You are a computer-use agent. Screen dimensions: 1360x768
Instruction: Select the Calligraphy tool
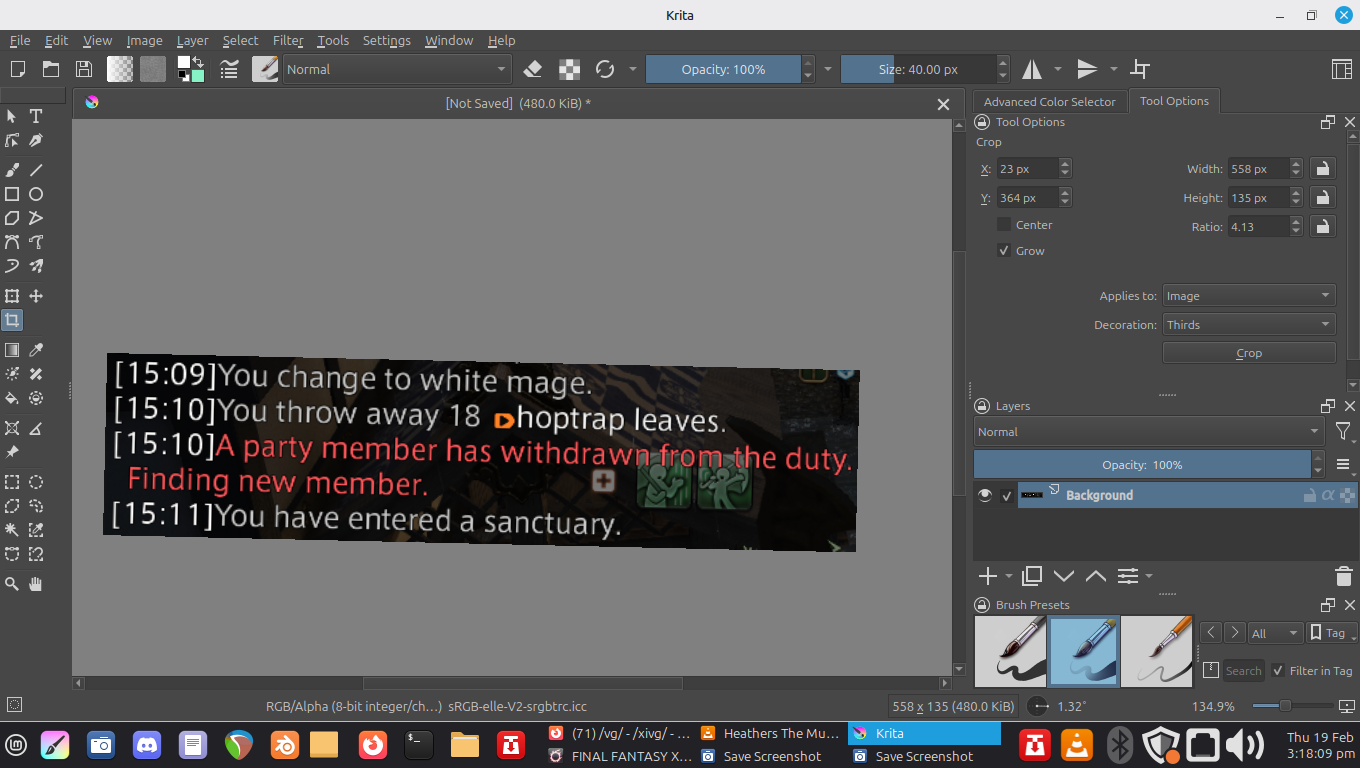(x=36, y=141)
